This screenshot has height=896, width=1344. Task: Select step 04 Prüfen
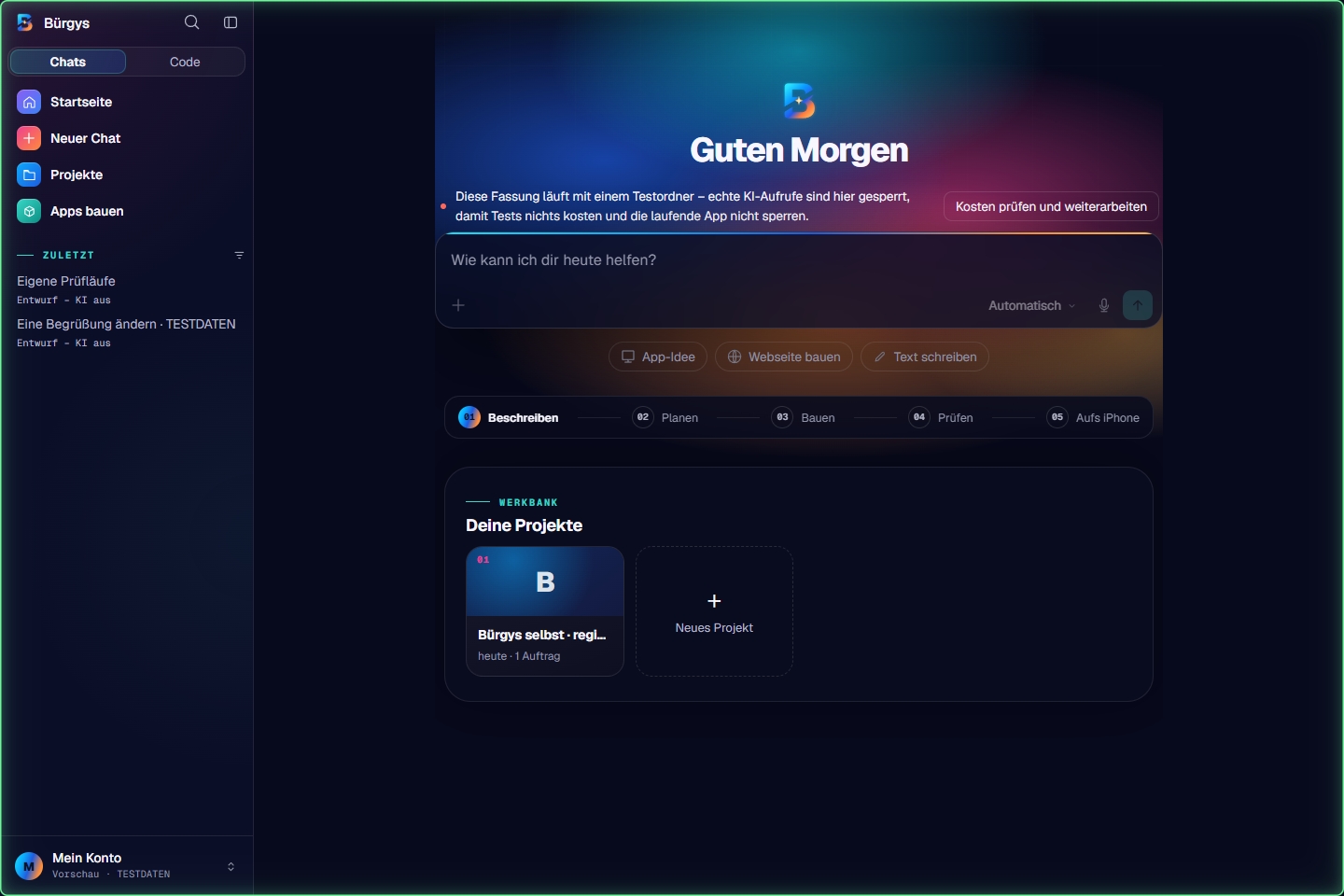coord(941,417)
